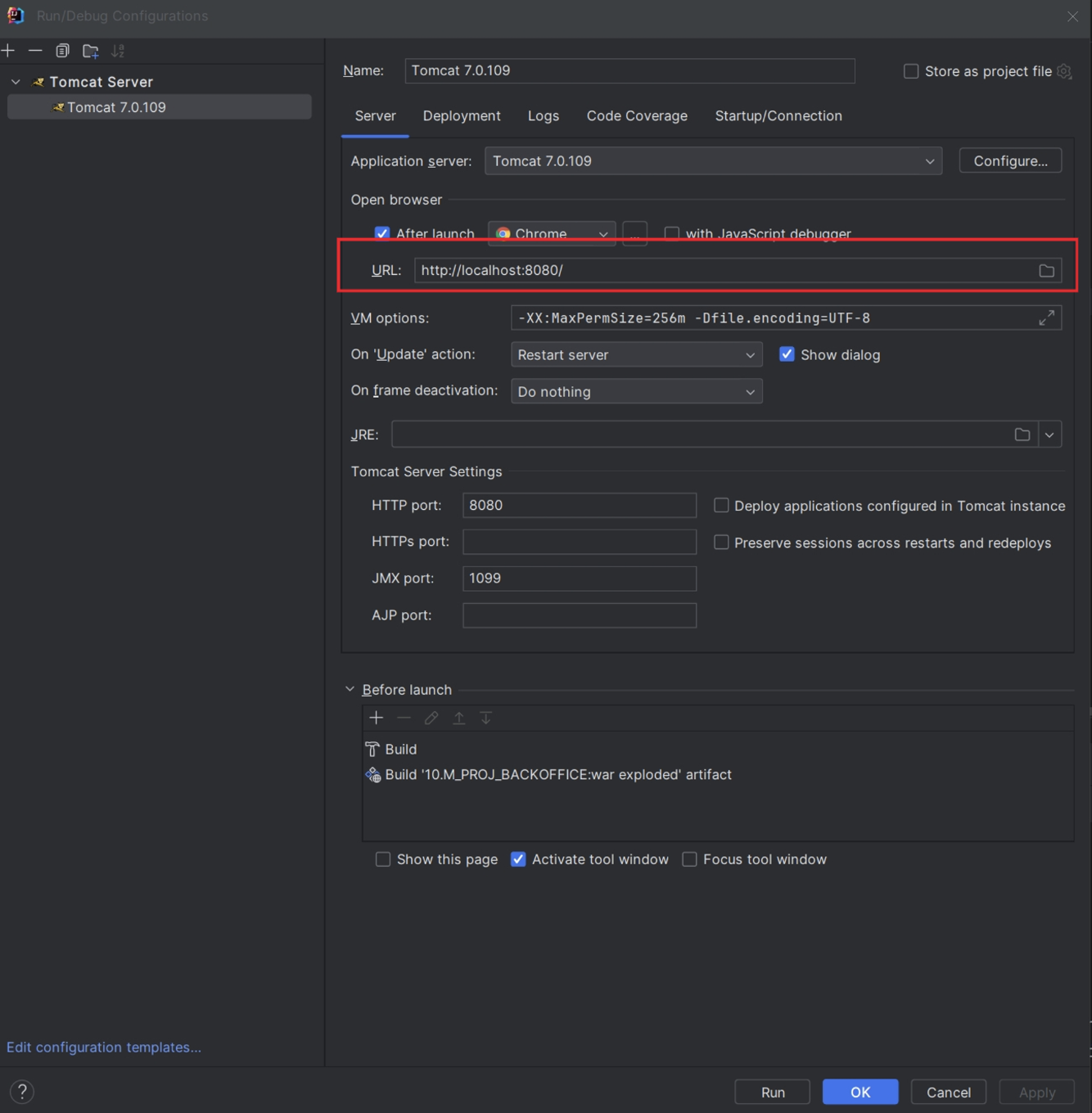Click the Configure... button
Viewport: 1092px width, 1113px height.
point(1010,161)
